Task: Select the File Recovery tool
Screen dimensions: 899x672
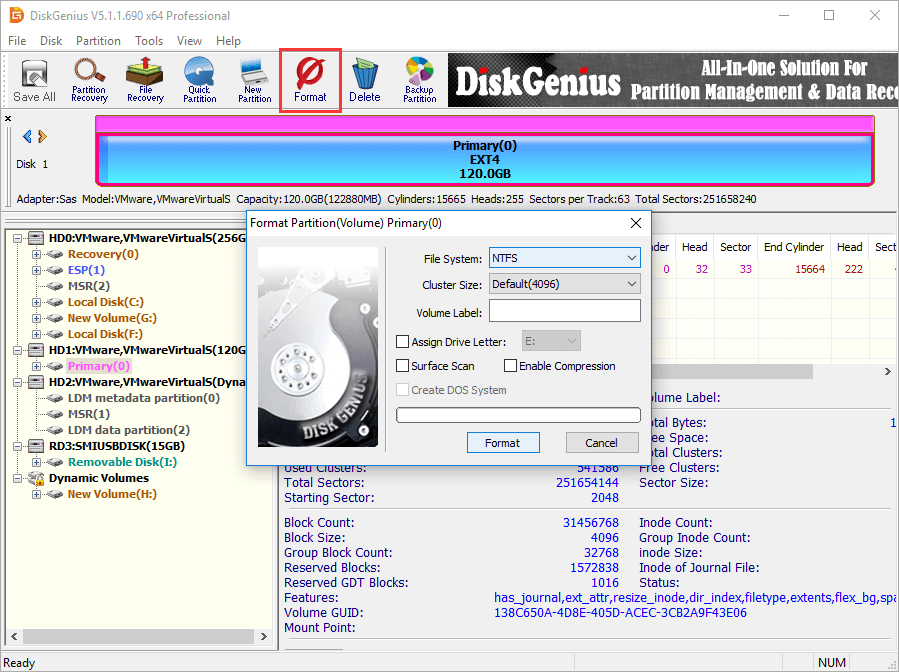Action: point(144,80)
